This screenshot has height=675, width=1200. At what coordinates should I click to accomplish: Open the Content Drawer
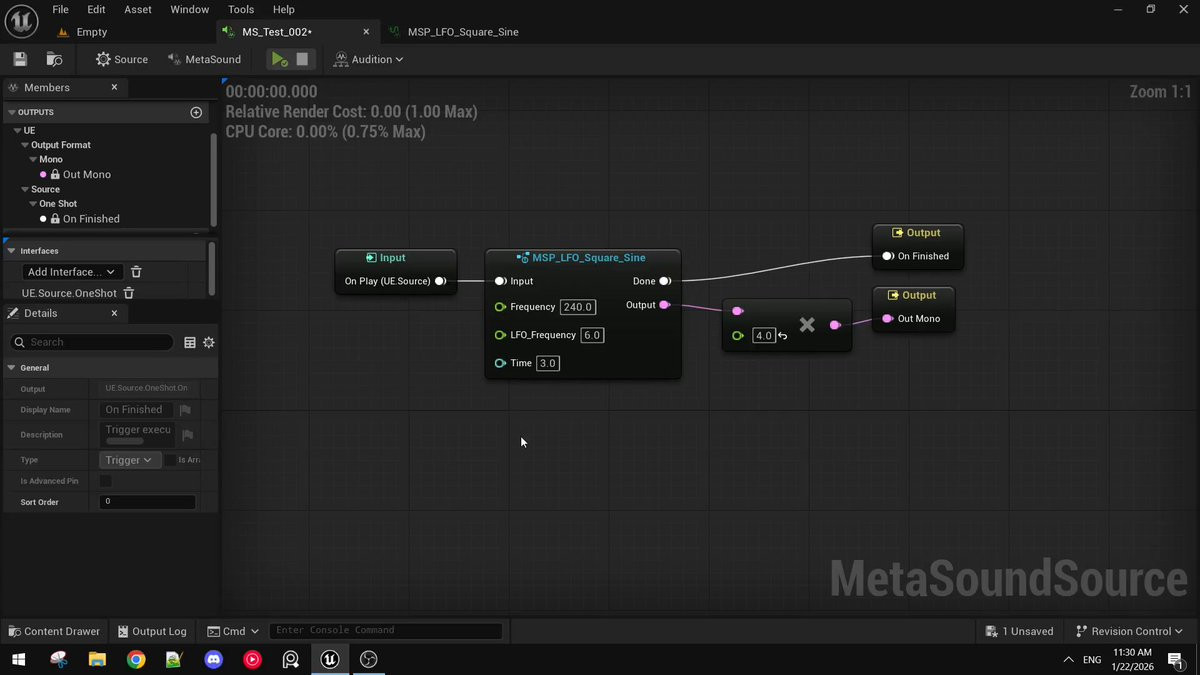click(55, 631)
